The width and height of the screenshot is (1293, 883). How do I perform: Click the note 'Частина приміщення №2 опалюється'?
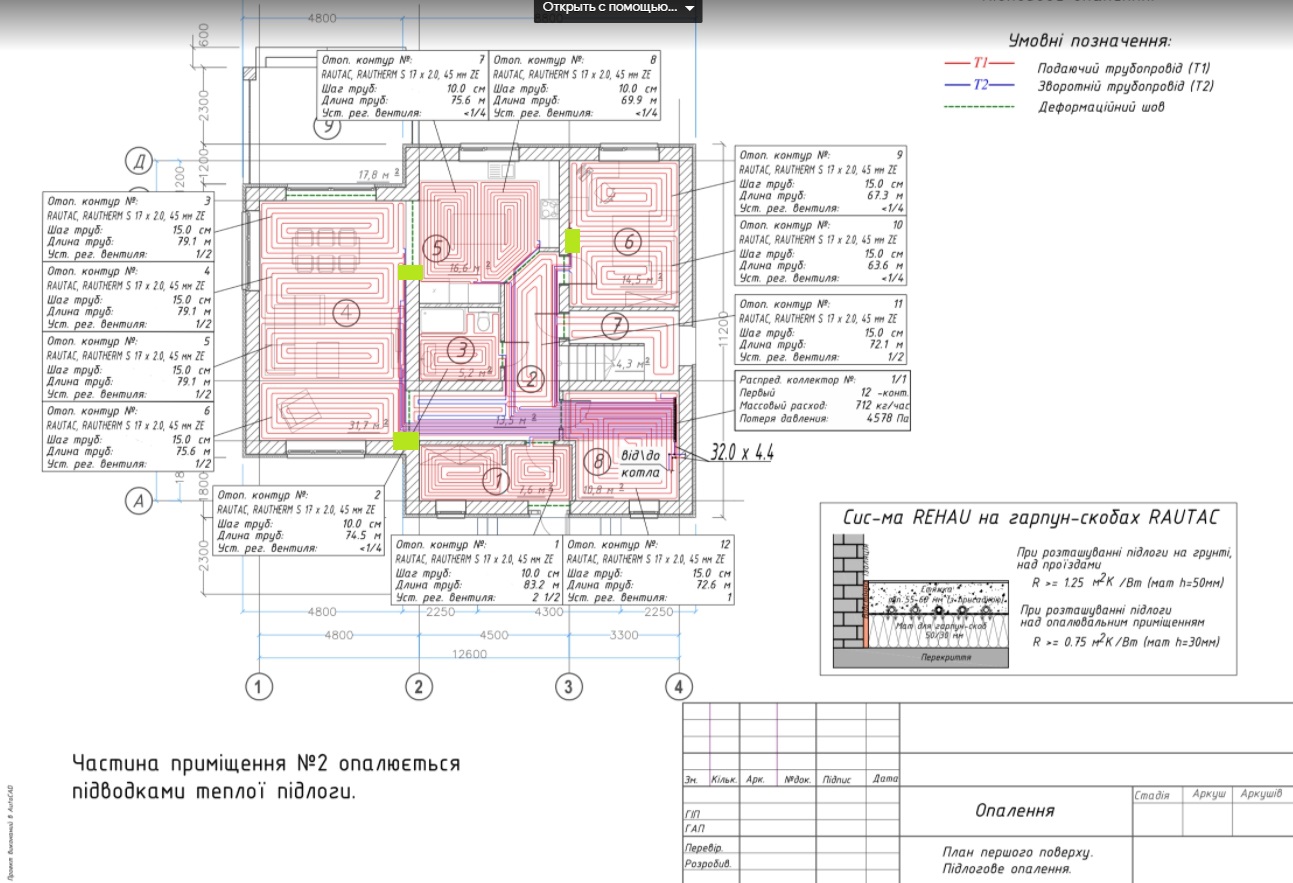[x=266, y=764]
